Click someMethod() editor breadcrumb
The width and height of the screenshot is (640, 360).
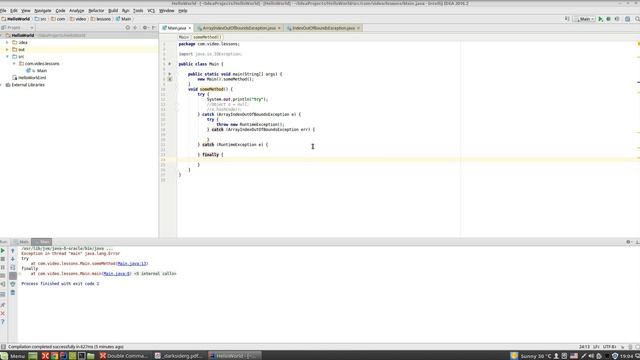(207, 37)
